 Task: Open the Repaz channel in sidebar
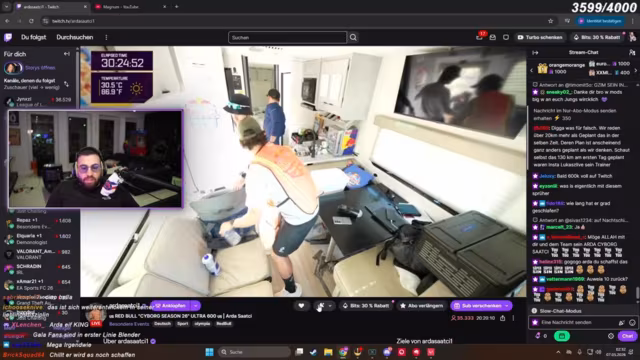click(x=38, y=223)
